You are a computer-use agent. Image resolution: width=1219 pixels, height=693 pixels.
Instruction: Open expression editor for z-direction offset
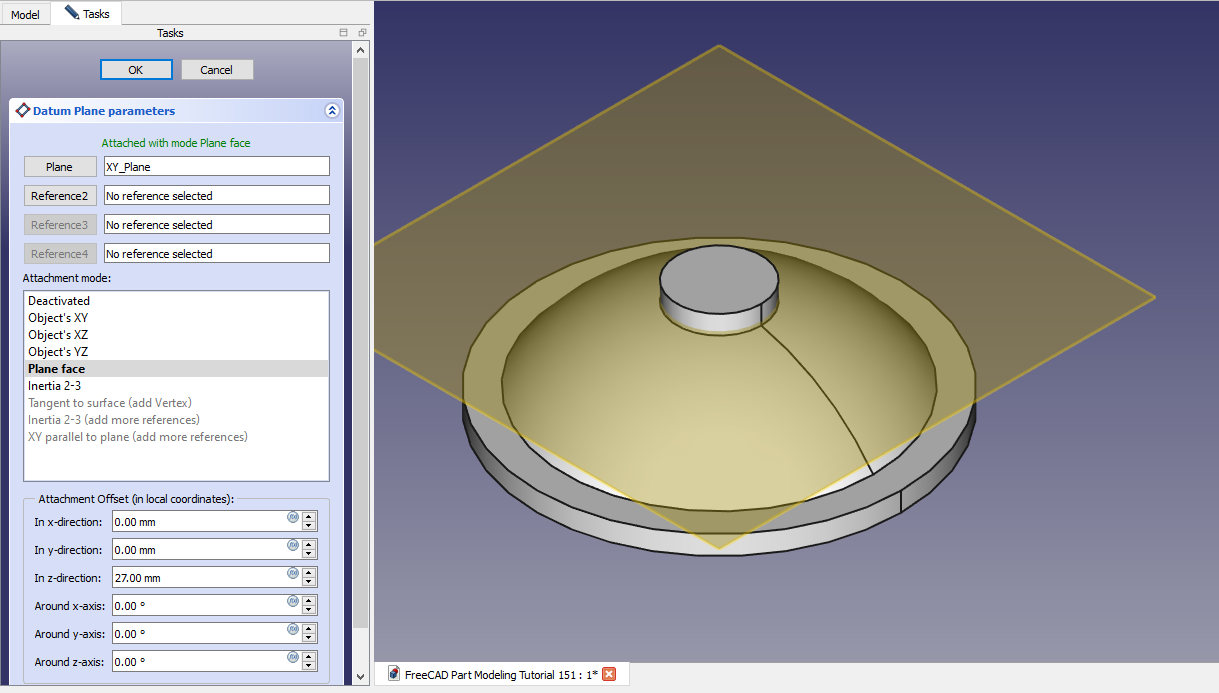[293, 574]
